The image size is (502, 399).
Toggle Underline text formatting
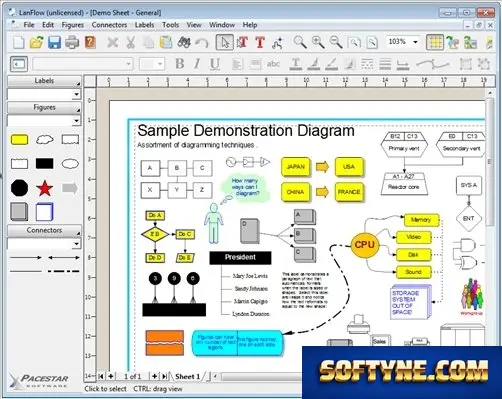[215, 64]
